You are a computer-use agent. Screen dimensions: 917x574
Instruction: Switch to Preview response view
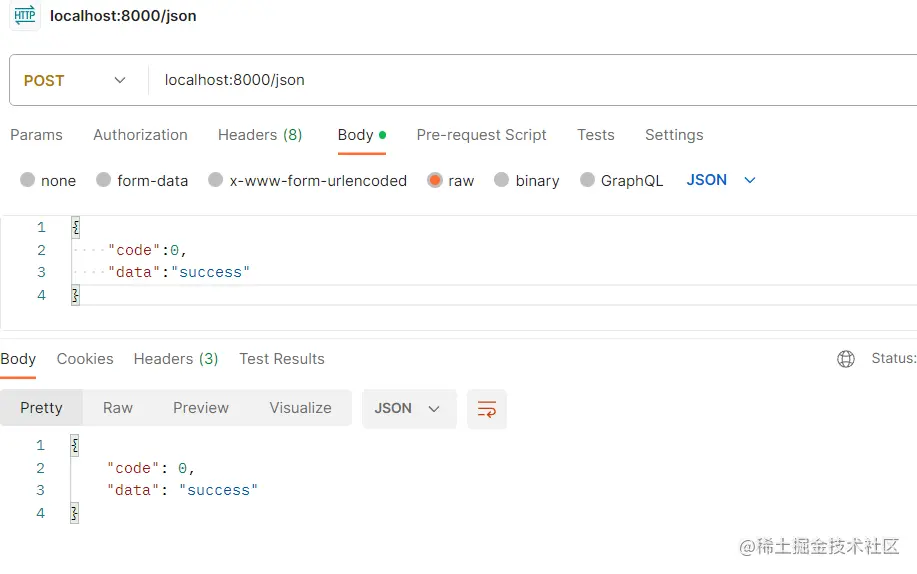pos(201,408)
